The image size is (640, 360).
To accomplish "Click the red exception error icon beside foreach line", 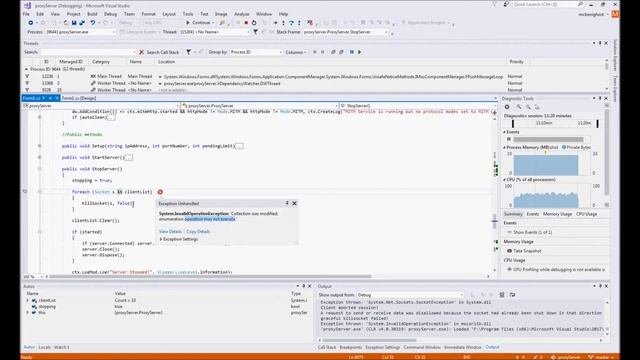I will tap(160, 192).
